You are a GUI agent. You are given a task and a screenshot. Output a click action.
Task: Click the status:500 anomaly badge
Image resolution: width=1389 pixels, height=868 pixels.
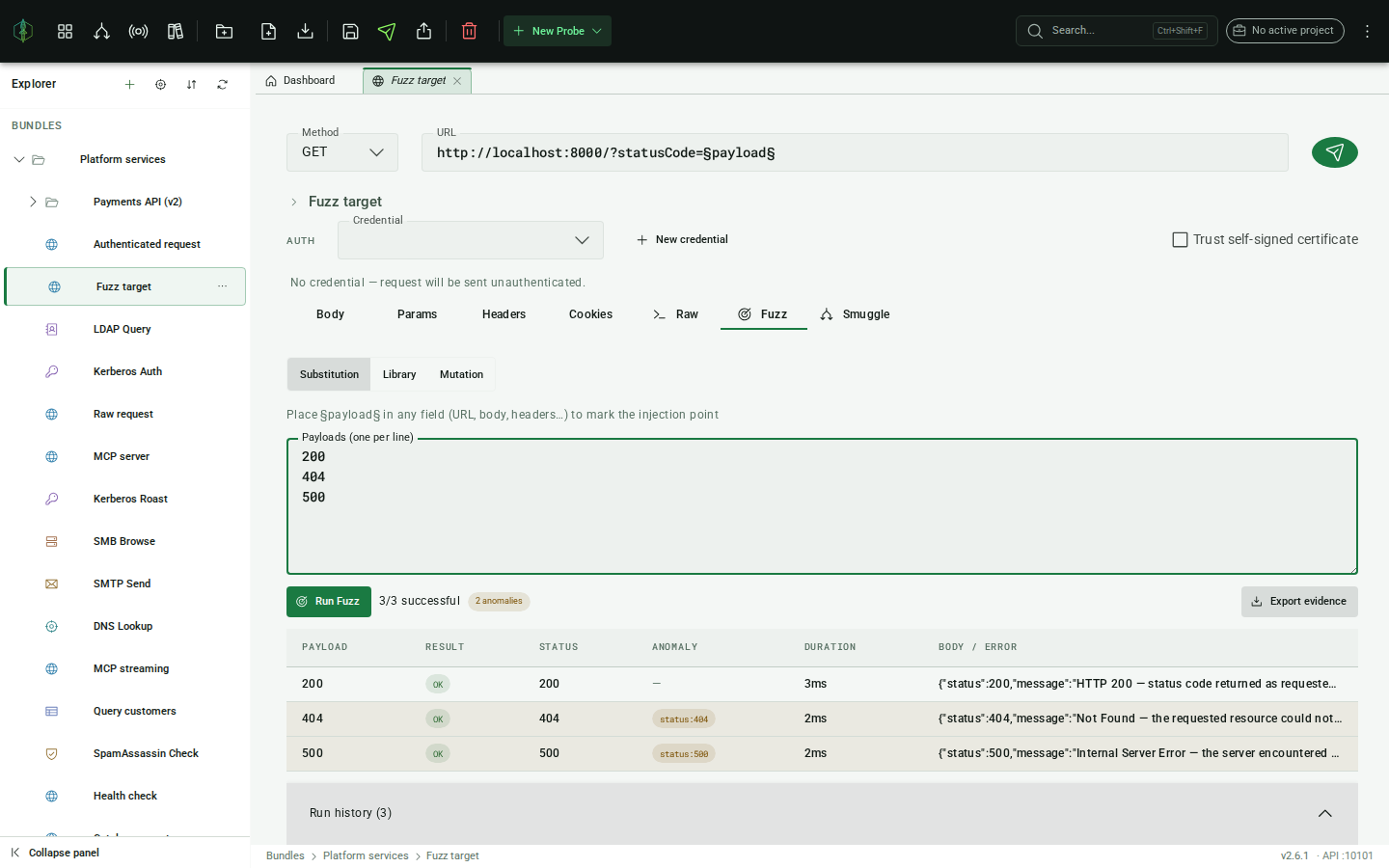tap(684, 754)
